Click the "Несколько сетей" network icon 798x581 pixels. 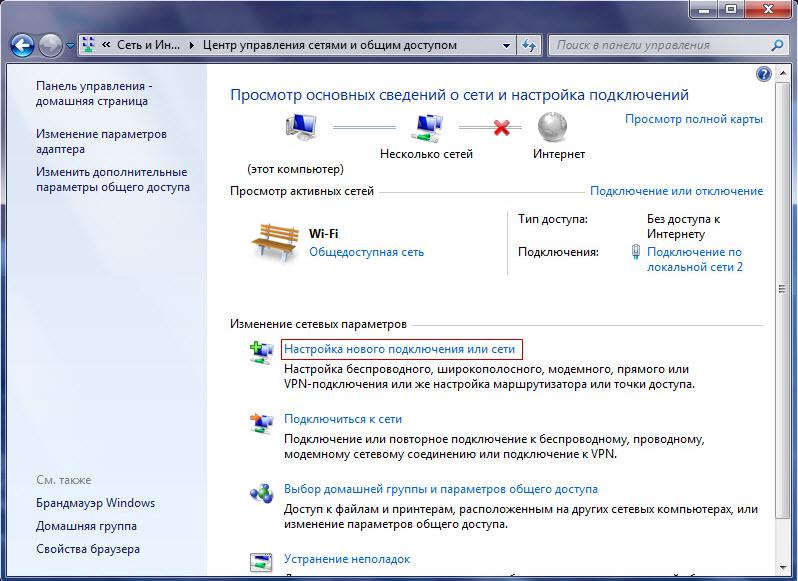(426, 128)
